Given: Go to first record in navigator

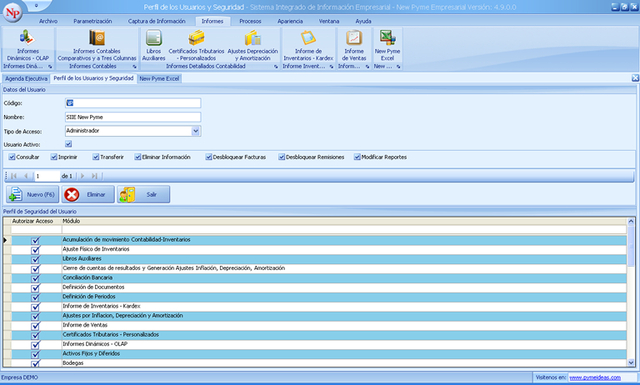Looking at the screenshot, I should click(14, 176).
